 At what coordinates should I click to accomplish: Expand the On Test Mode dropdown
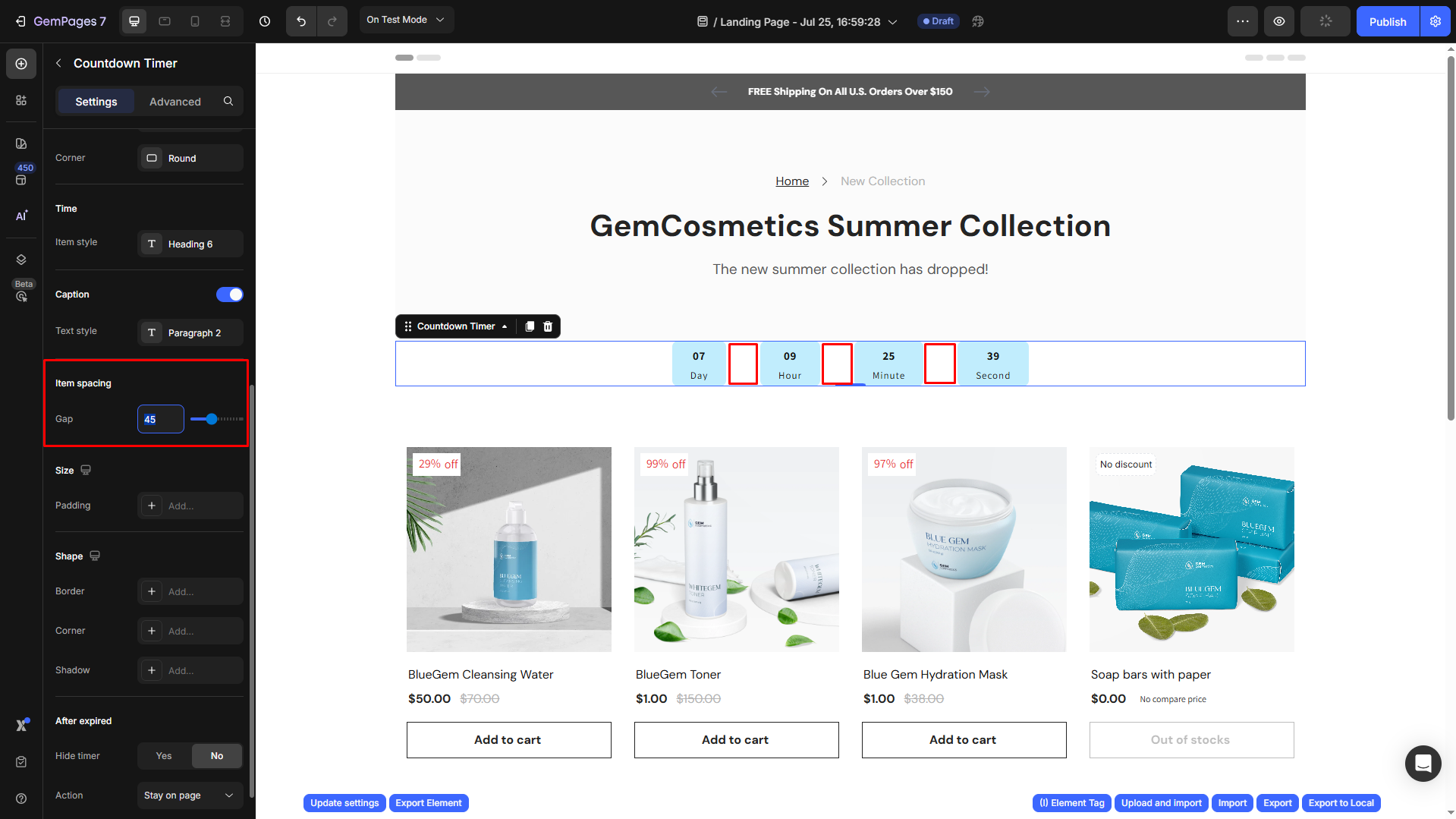406,20
